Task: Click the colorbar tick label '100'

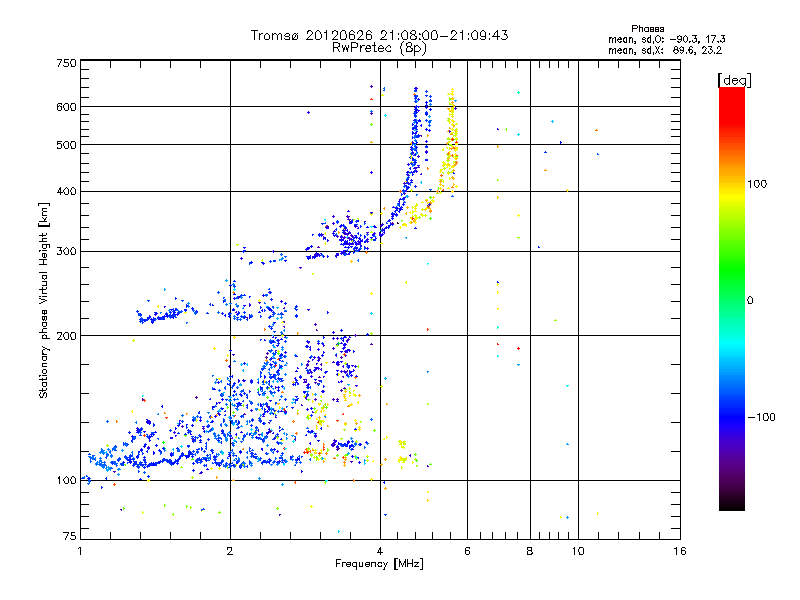Action: 757,184
